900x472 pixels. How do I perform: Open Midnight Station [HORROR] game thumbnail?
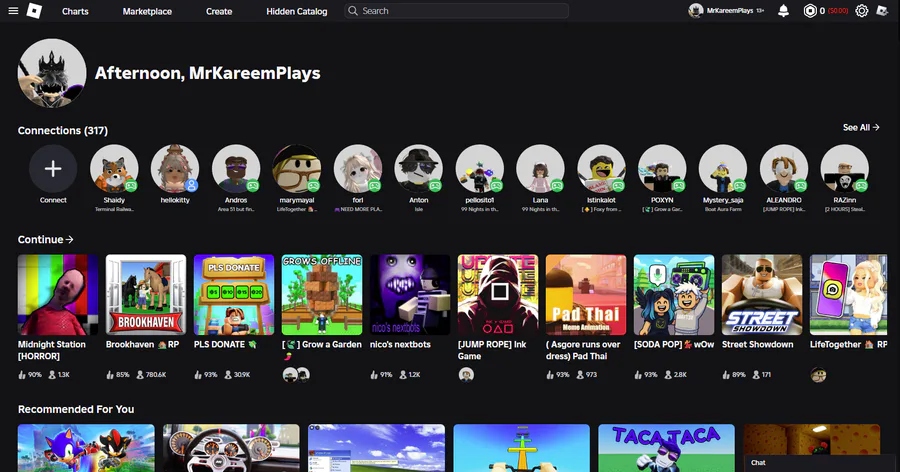[58, 295]
